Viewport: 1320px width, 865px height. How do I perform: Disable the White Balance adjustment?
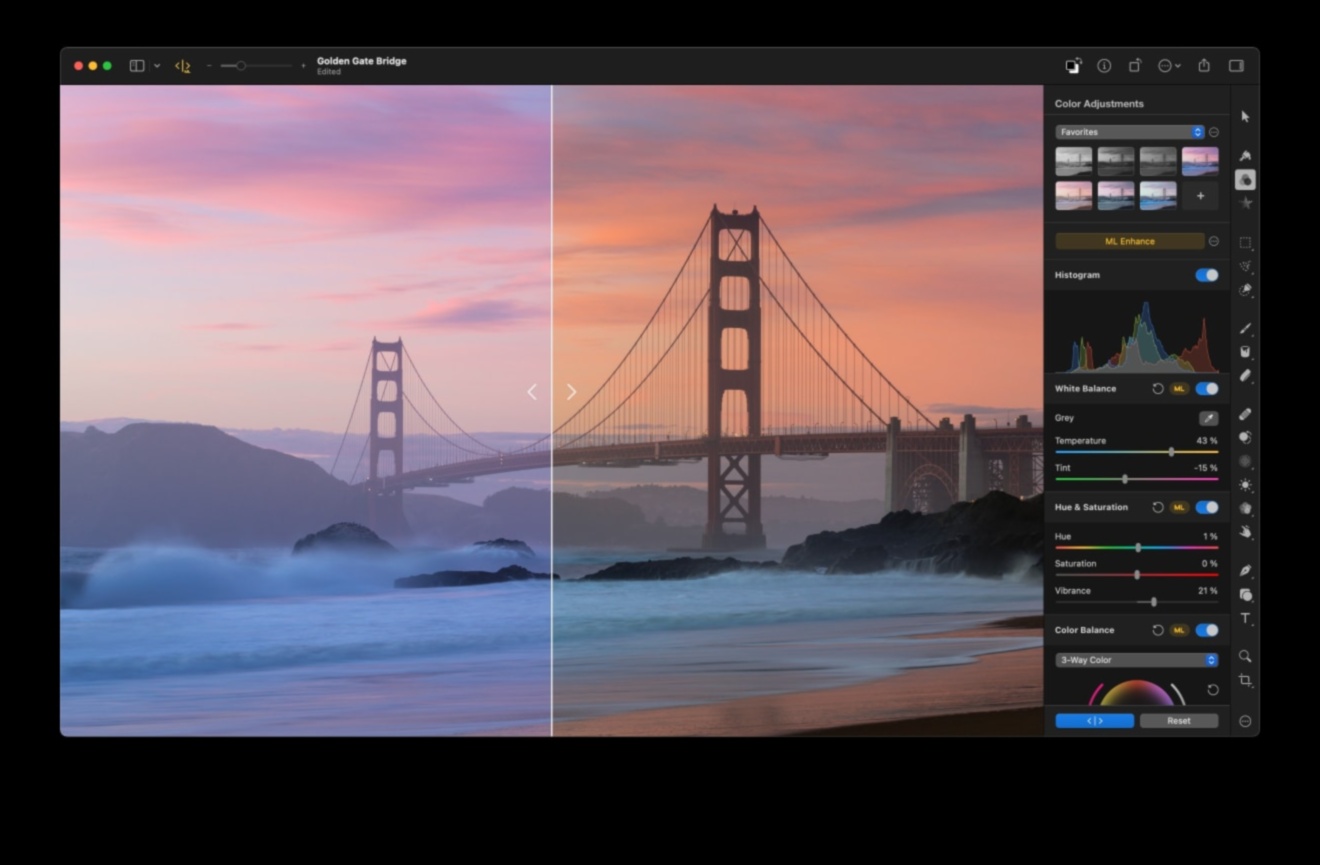1207,389
